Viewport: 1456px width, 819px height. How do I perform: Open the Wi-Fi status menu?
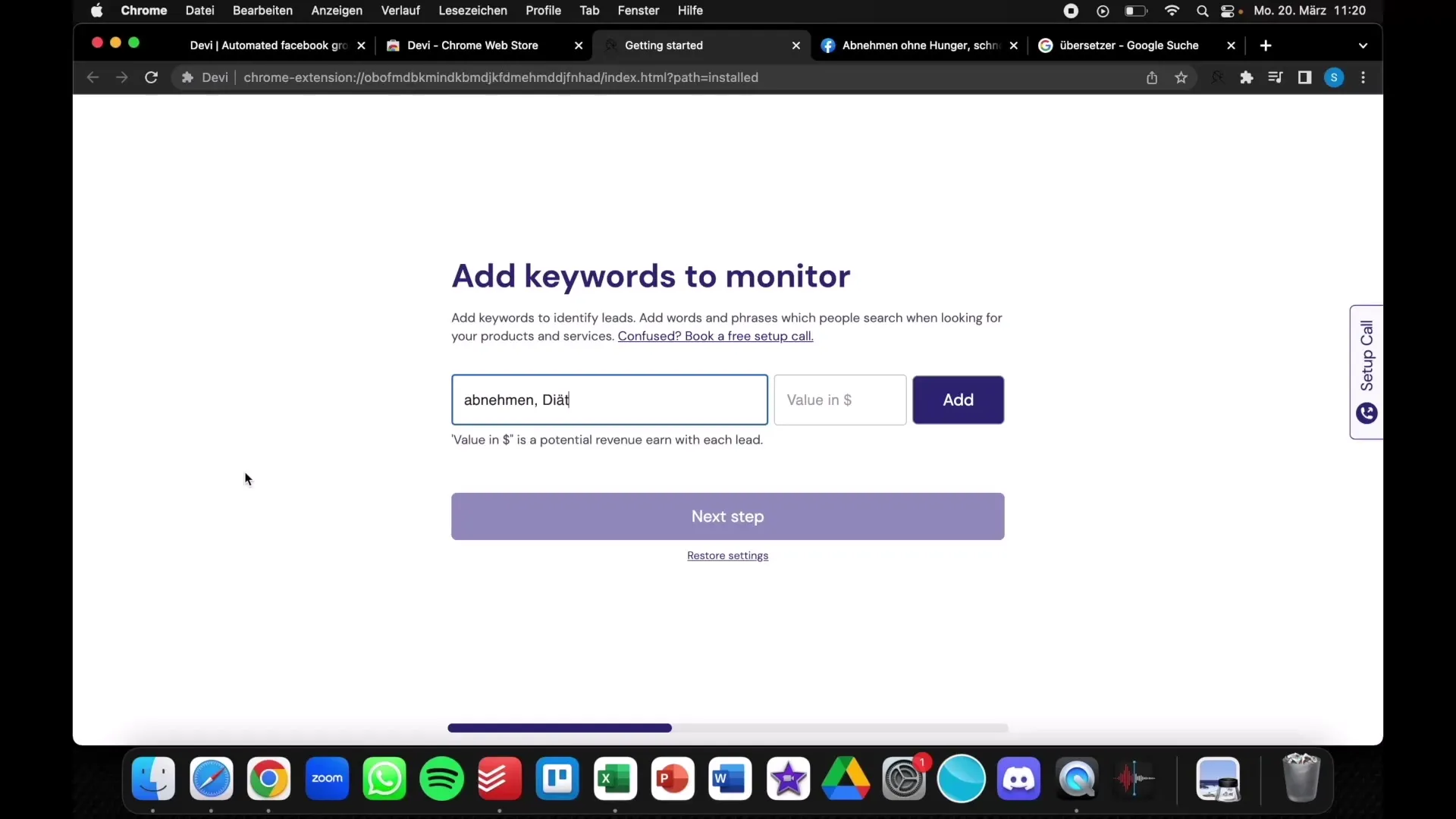(x=1172, y=11)
